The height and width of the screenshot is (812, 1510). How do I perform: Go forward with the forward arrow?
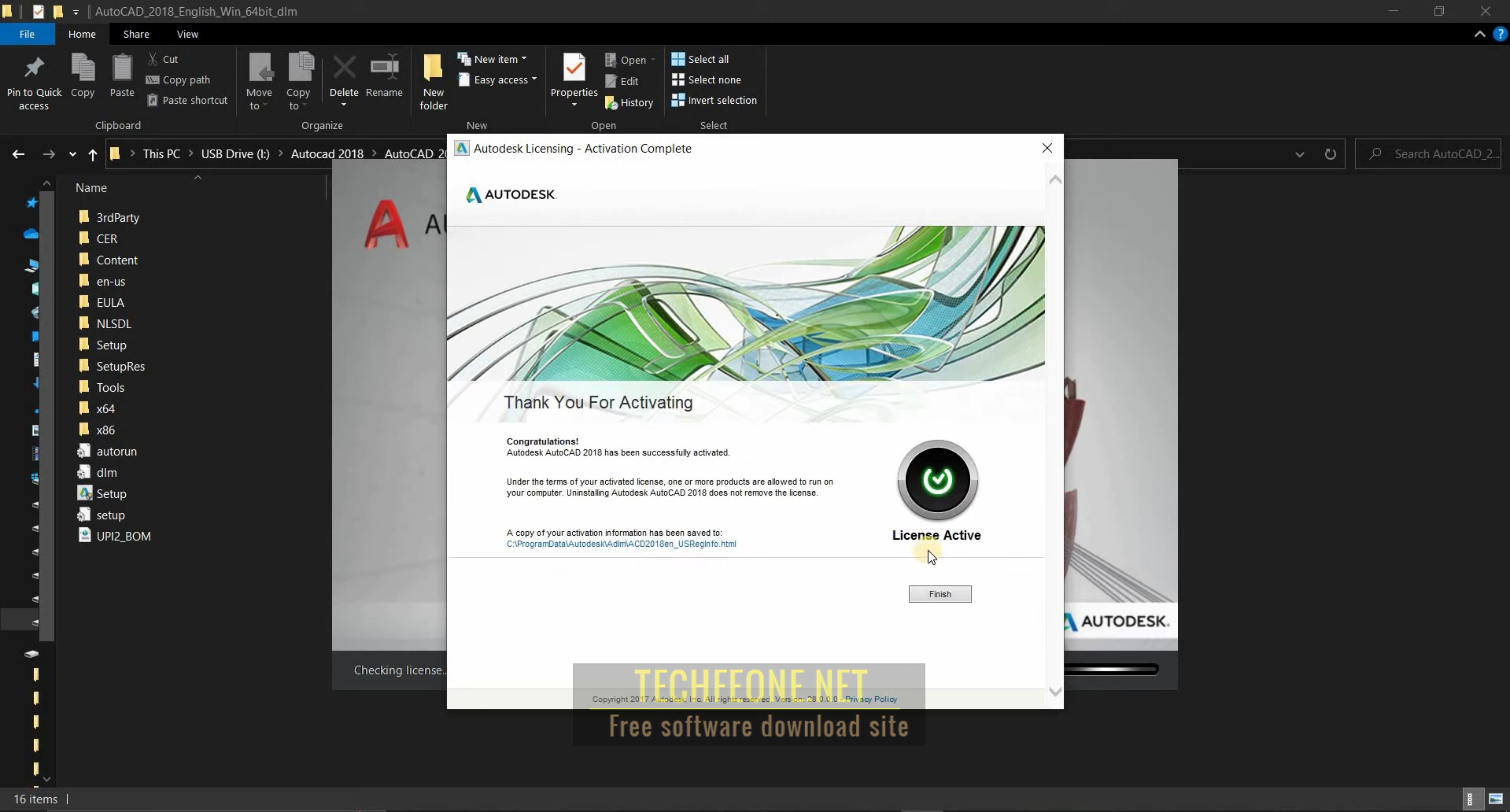pyautogui.click(x=49, y=154)
